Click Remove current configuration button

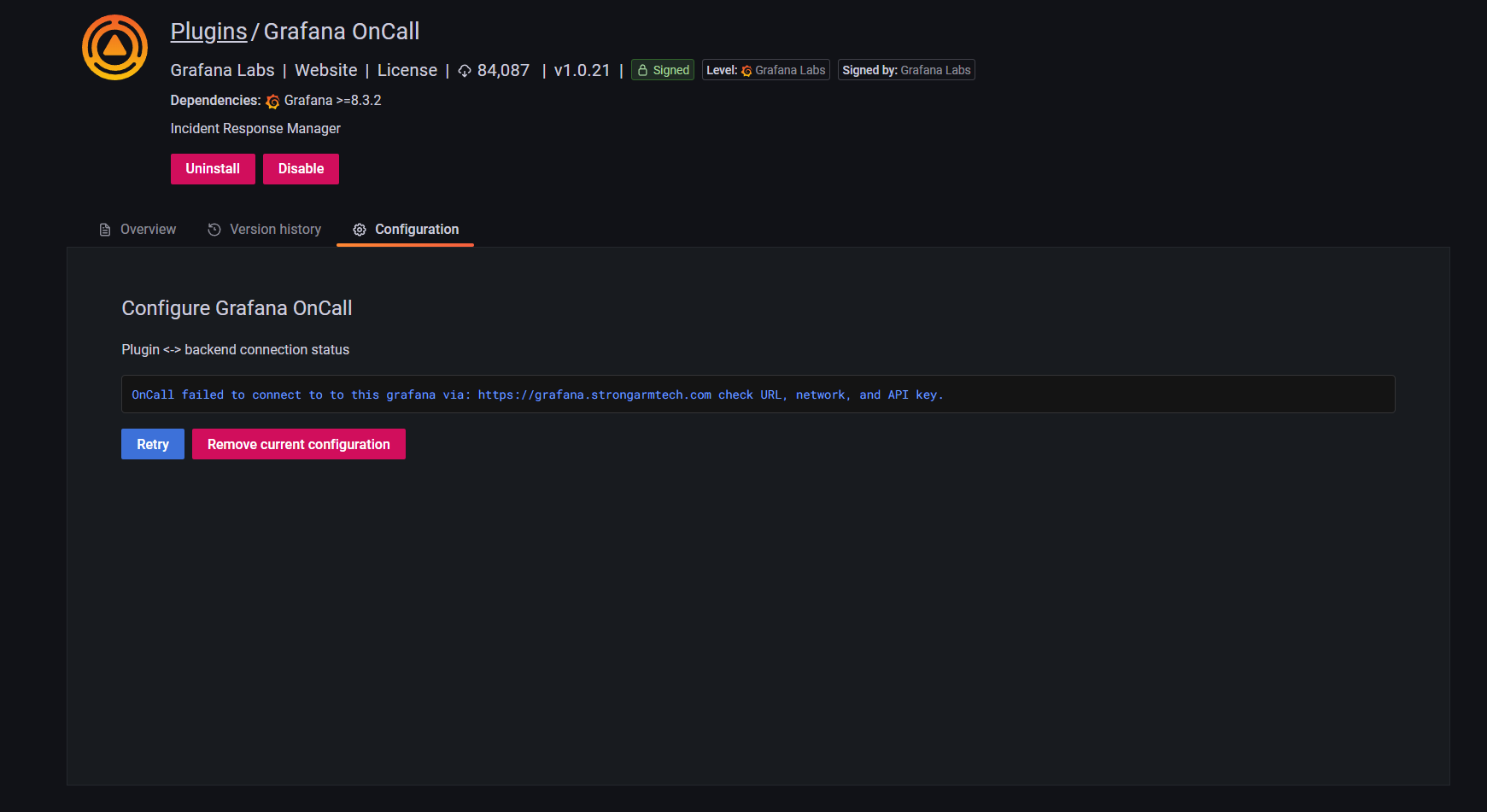click(x=299, y=444)
